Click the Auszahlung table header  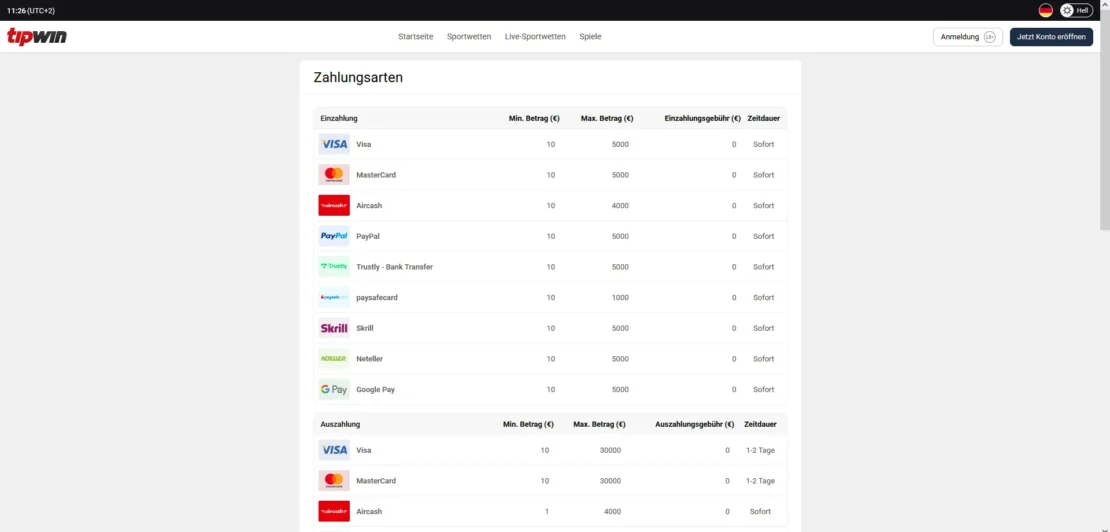click(x=341, y=424)
